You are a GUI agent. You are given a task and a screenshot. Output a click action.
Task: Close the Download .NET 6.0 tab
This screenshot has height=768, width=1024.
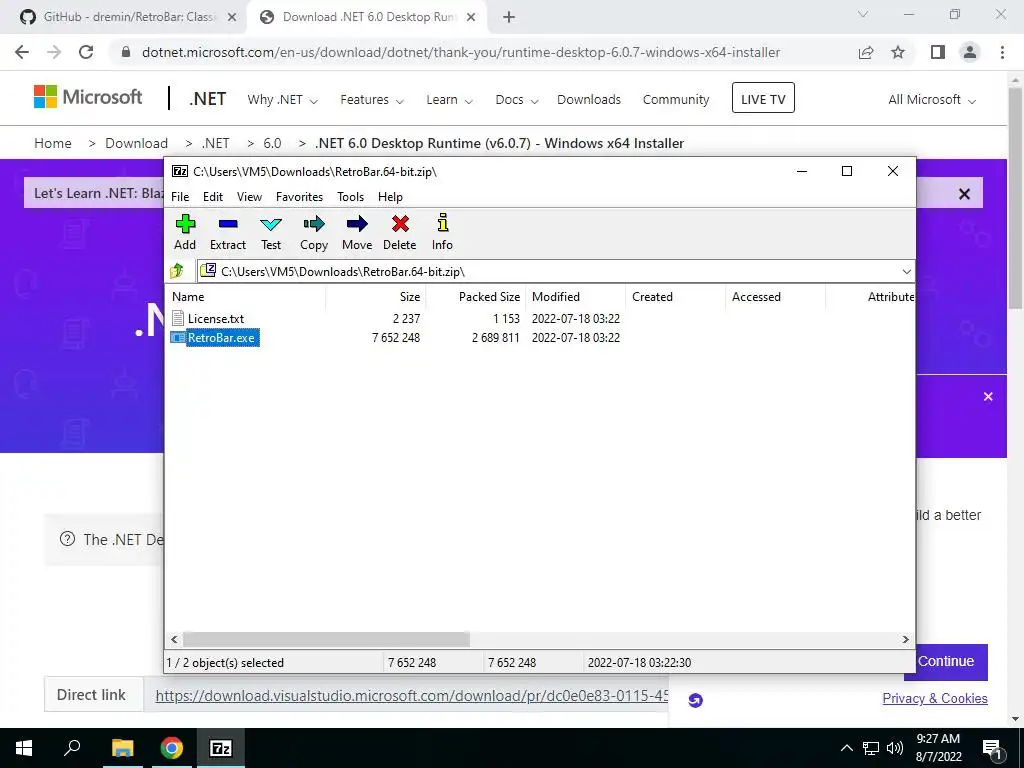471,17
